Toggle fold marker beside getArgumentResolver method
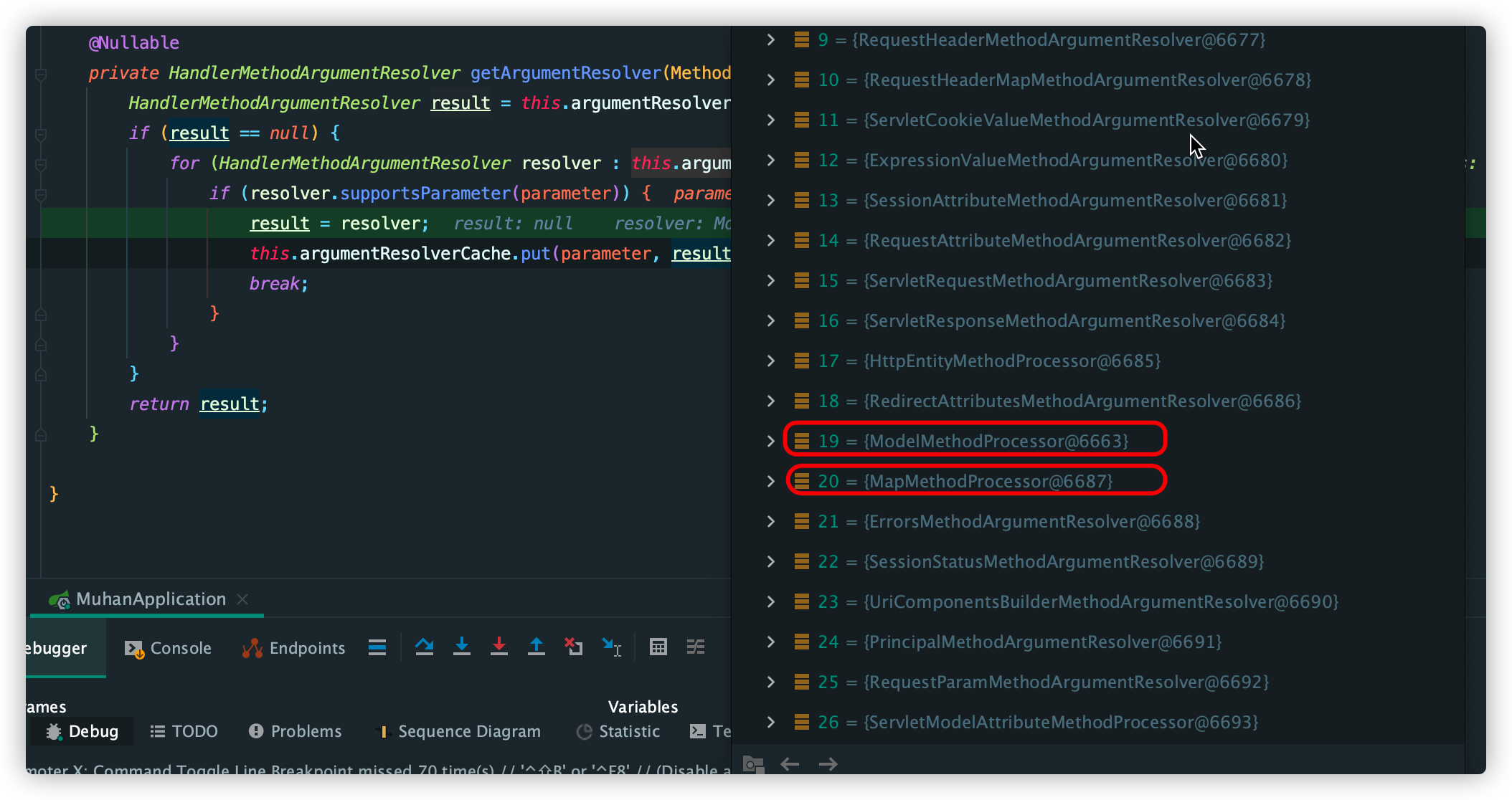 pos(41,74)
